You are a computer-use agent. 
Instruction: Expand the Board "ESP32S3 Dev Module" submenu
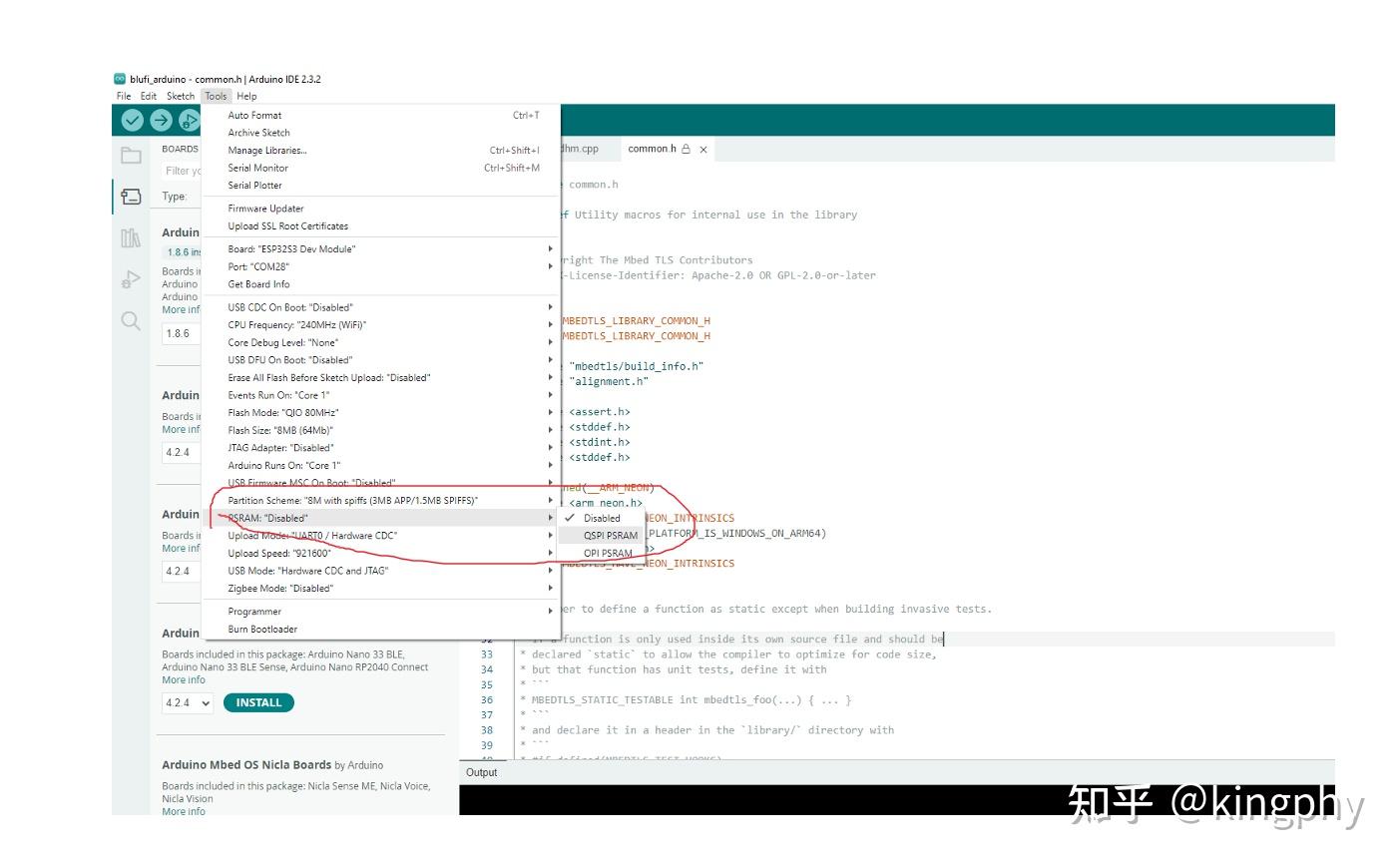click(x=380, y=249)
